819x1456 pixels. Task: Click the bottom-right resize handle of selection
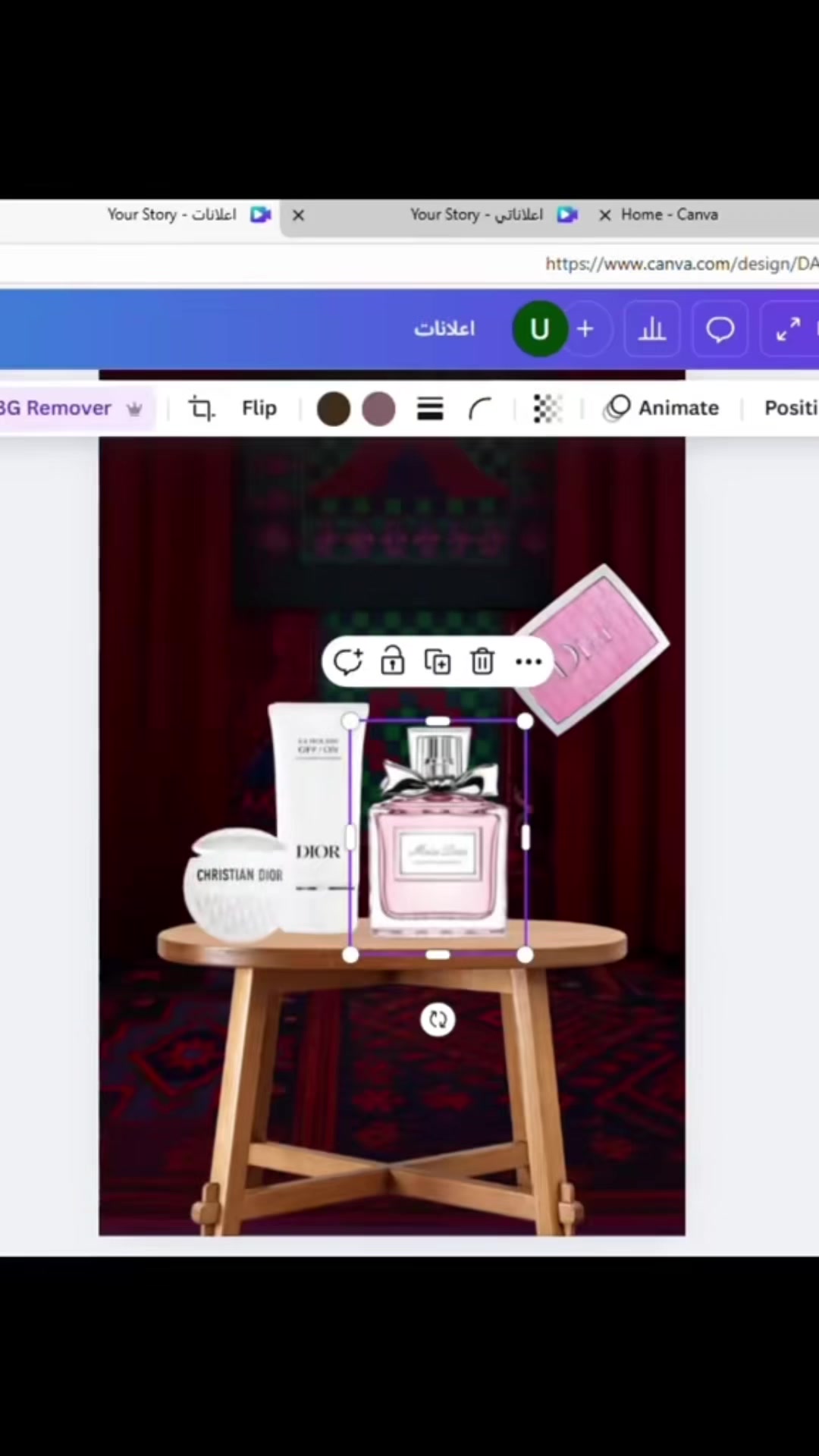coord(525,955)
